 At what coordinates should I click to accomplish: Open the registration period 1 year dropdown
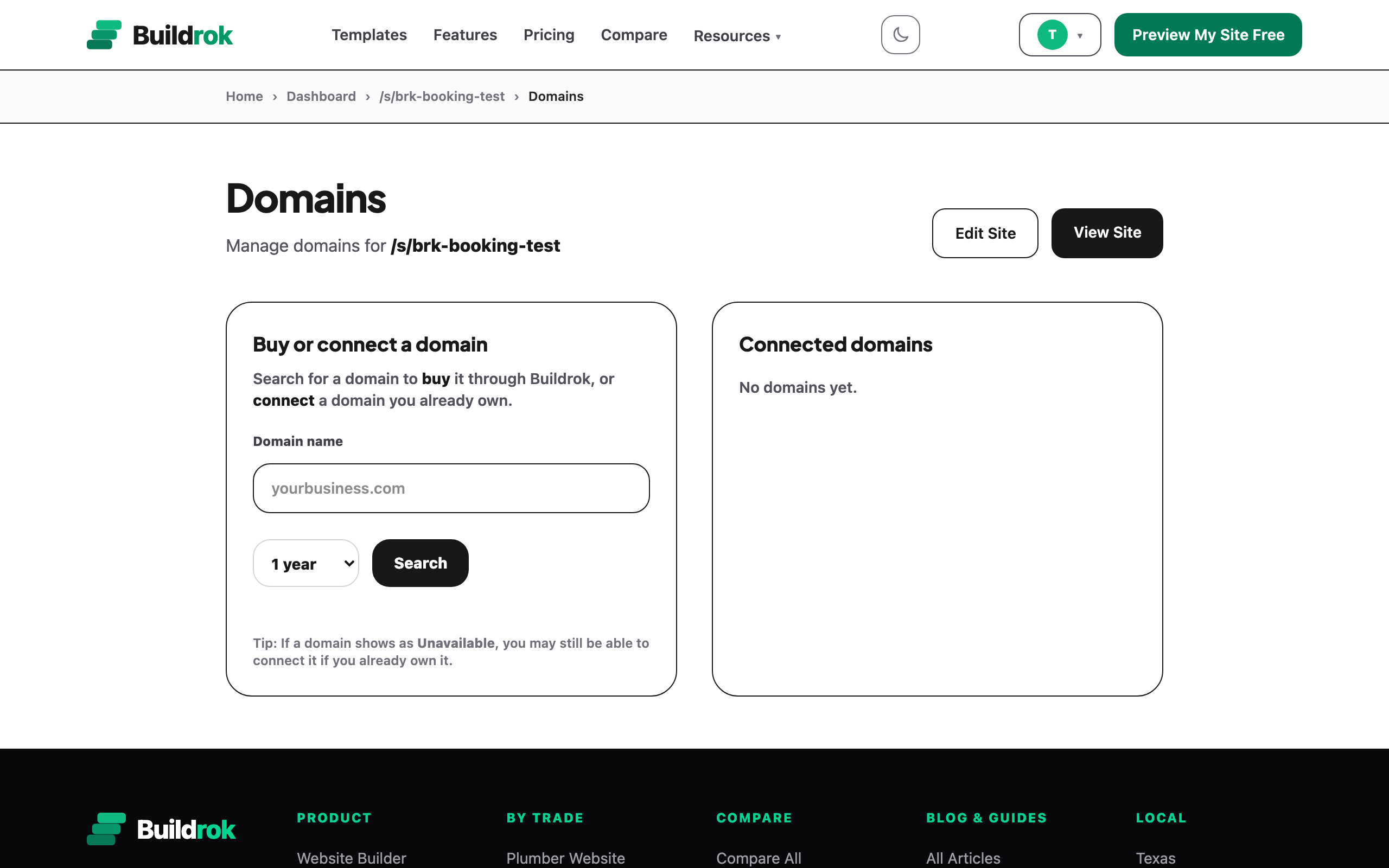[x=306, y=563]
